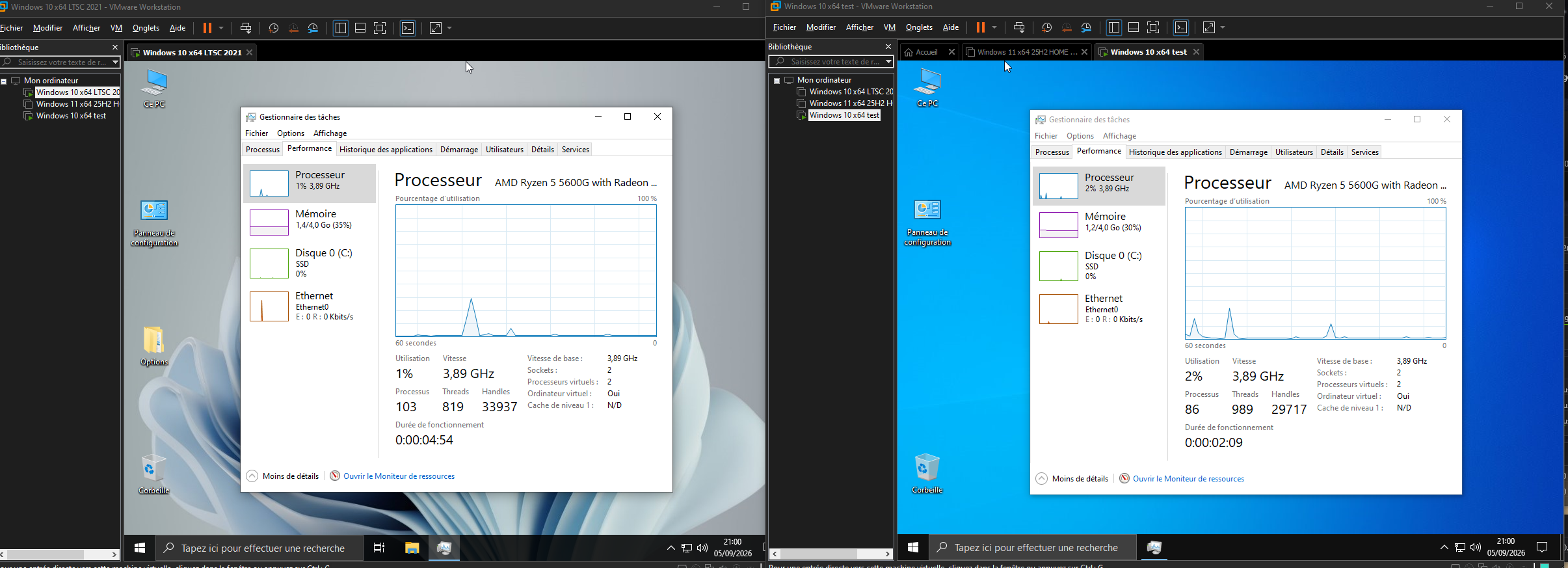Switch to Détails tab in LTSC 2021 Task Manager
This screenshot has height=568, width=1568.
coord(542,150)
